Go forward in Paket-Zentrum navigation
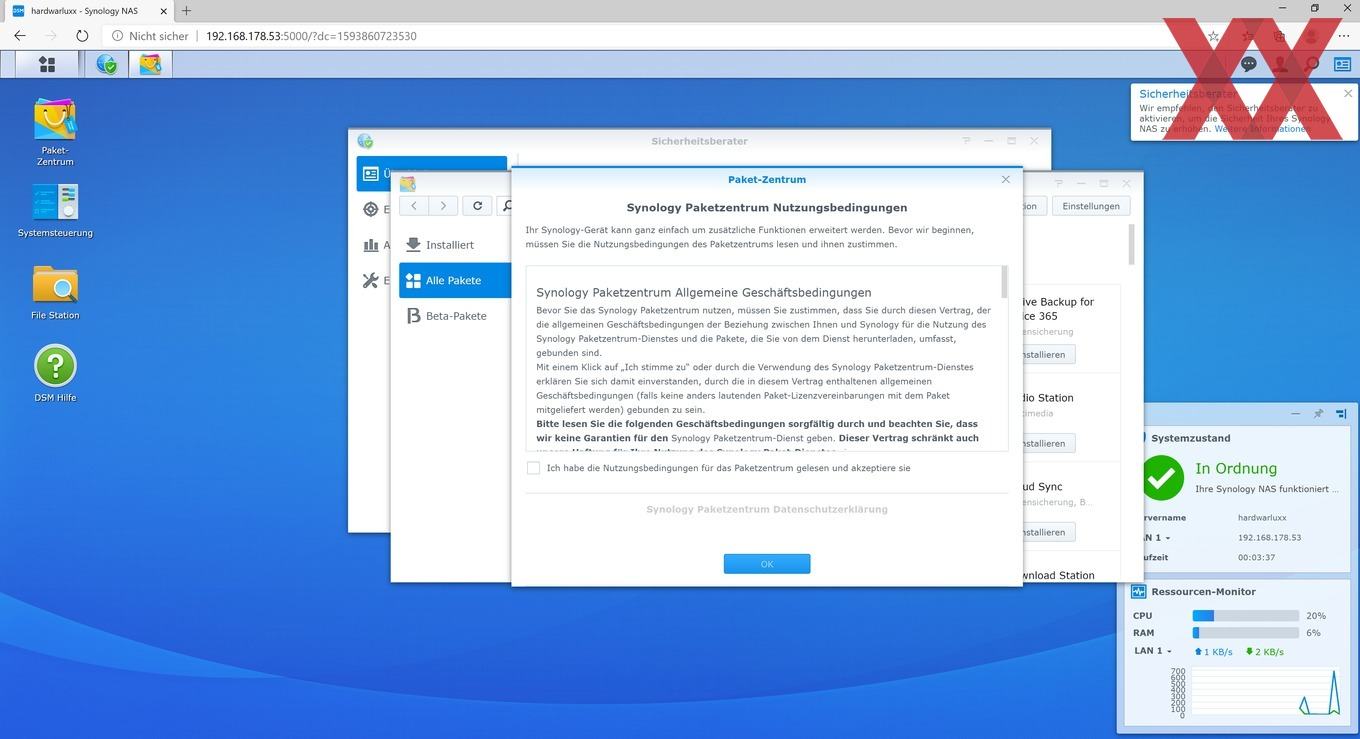1360x739 pixels. 443,205
